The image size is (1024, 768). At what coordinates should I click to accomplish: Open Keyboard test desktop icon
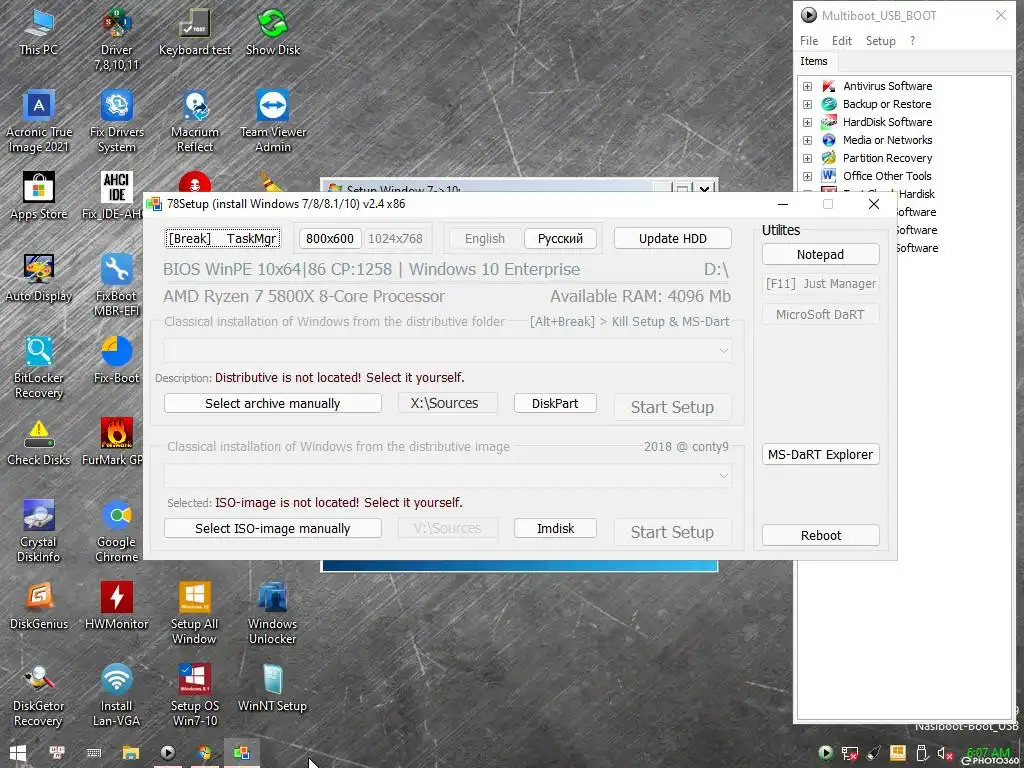[195, 33]
